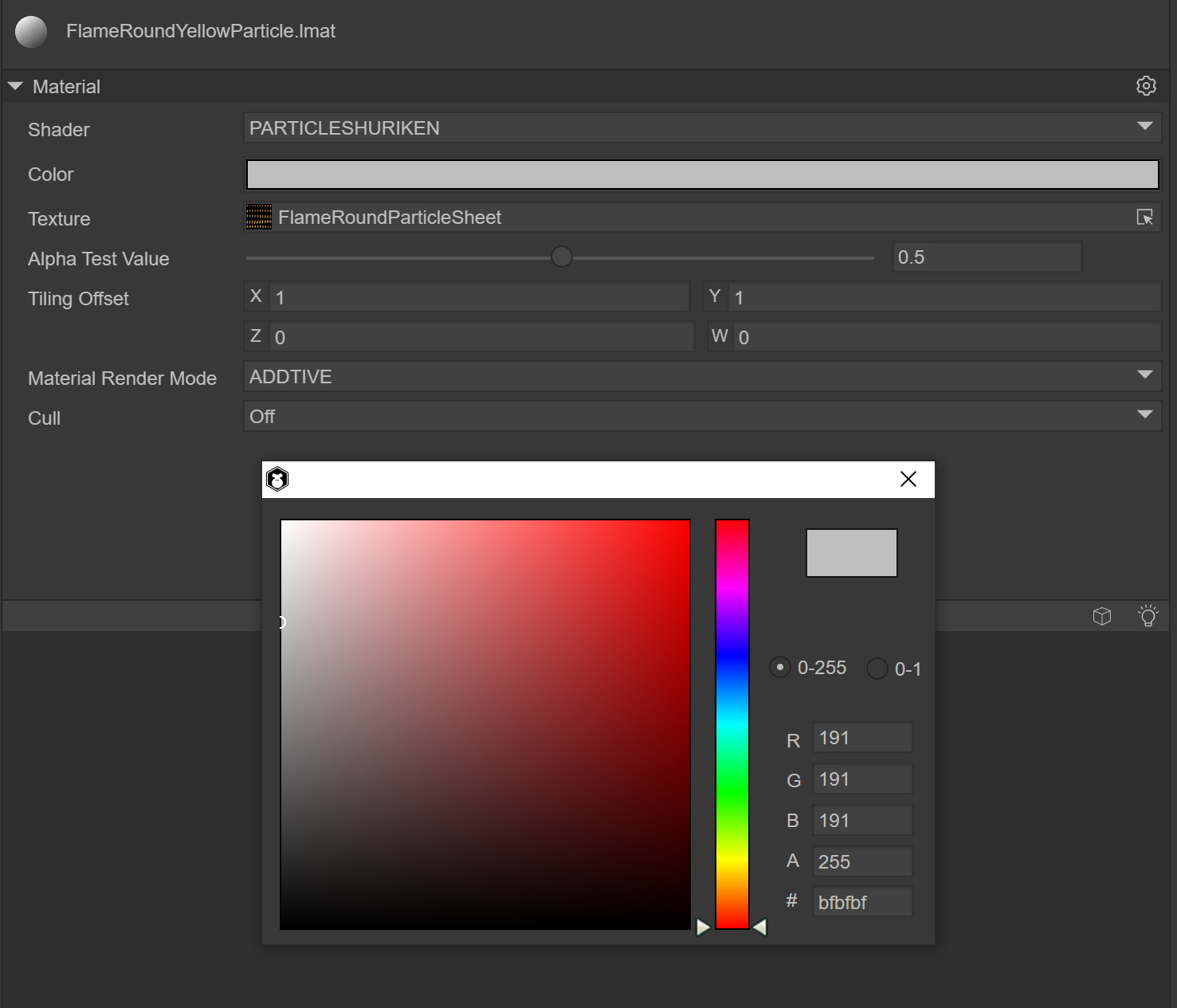Open the Shader PARTICLESHURIKEN dropdown
Viewport: 1177px width, 1008px height.
701,127
